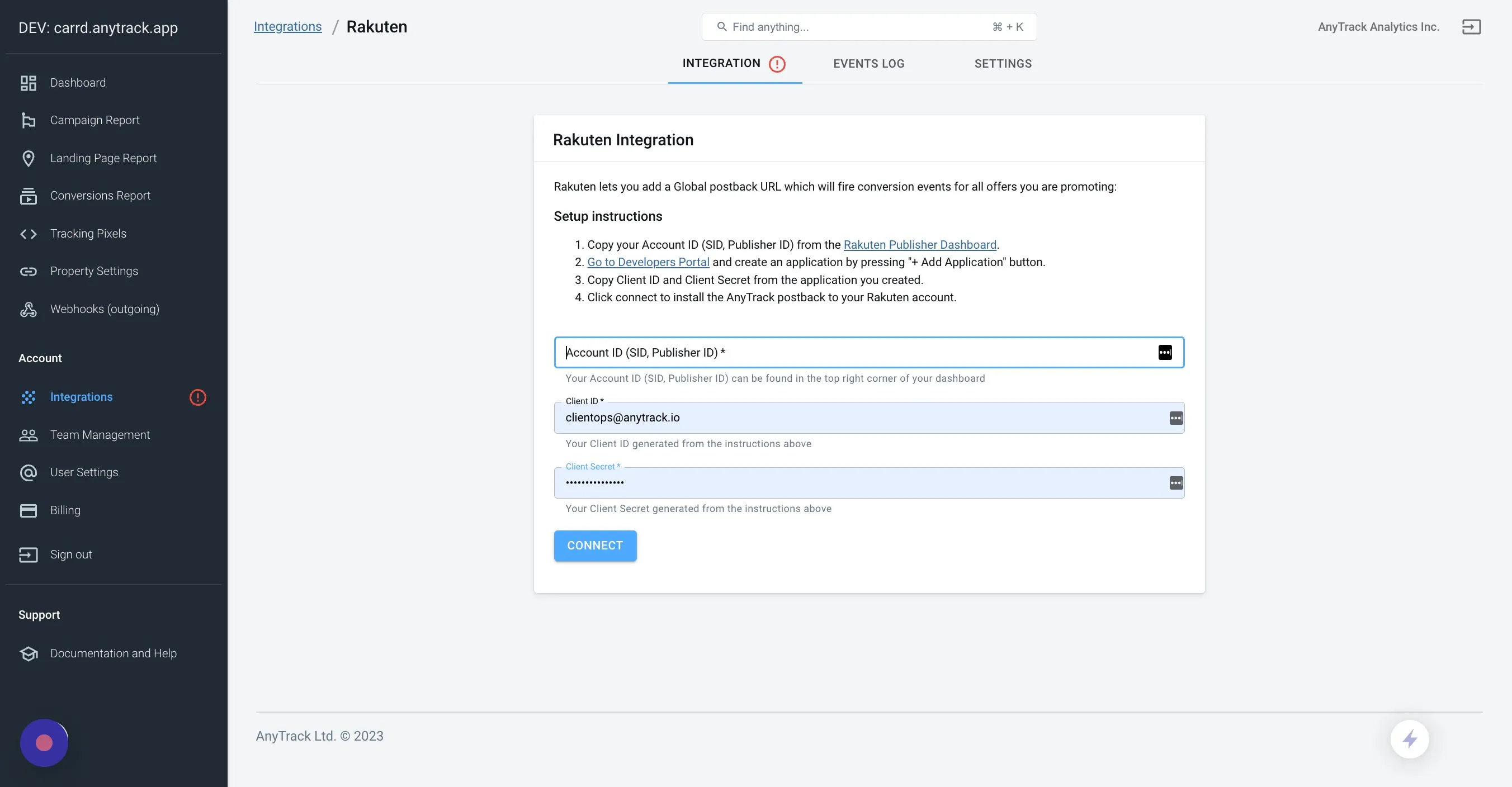Click the Find anything search box
This screenshot has height=787, width=1512.
[x=869, y=27]
